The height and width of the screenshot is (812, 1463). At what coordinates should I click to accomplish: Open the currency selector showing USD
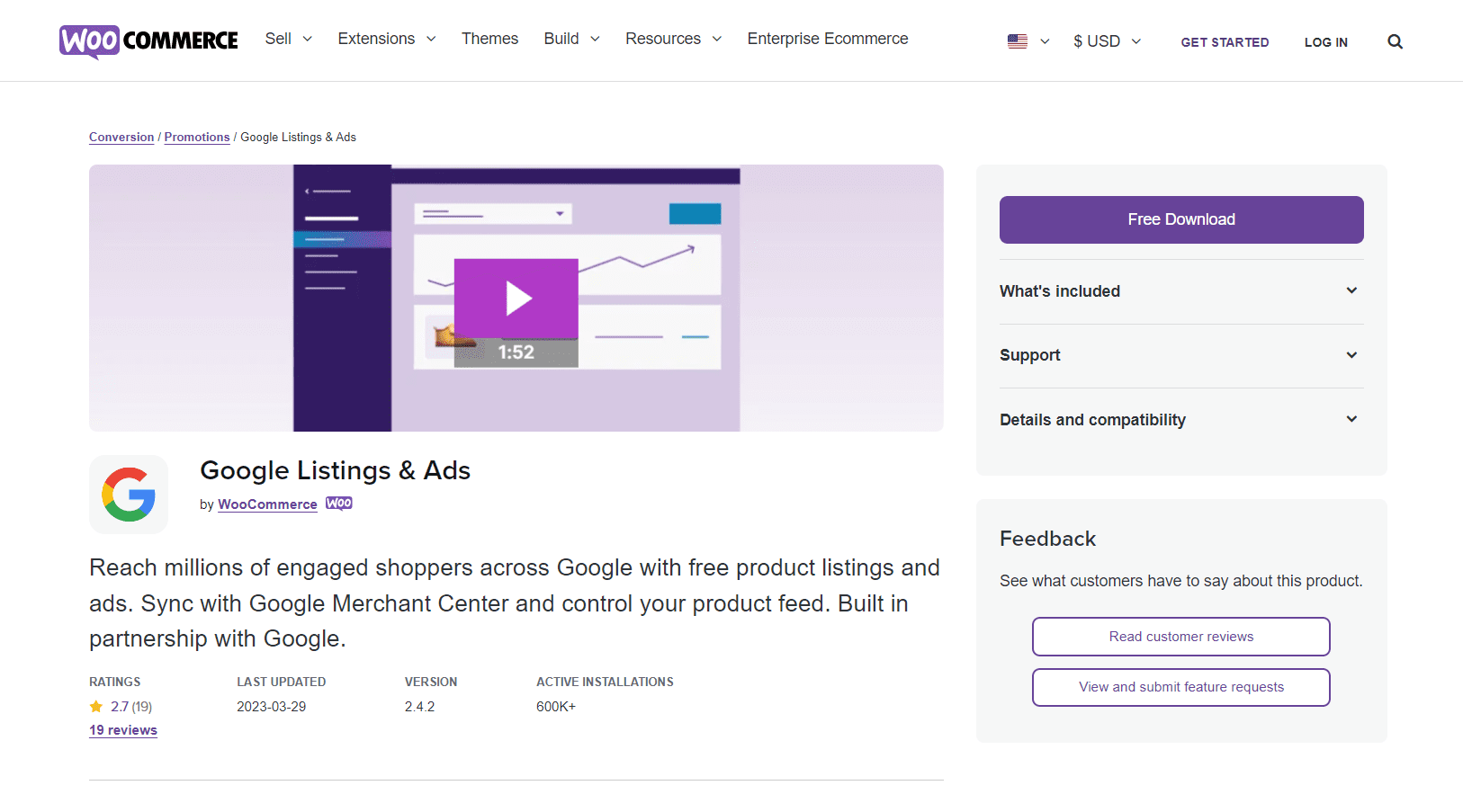1106,40
